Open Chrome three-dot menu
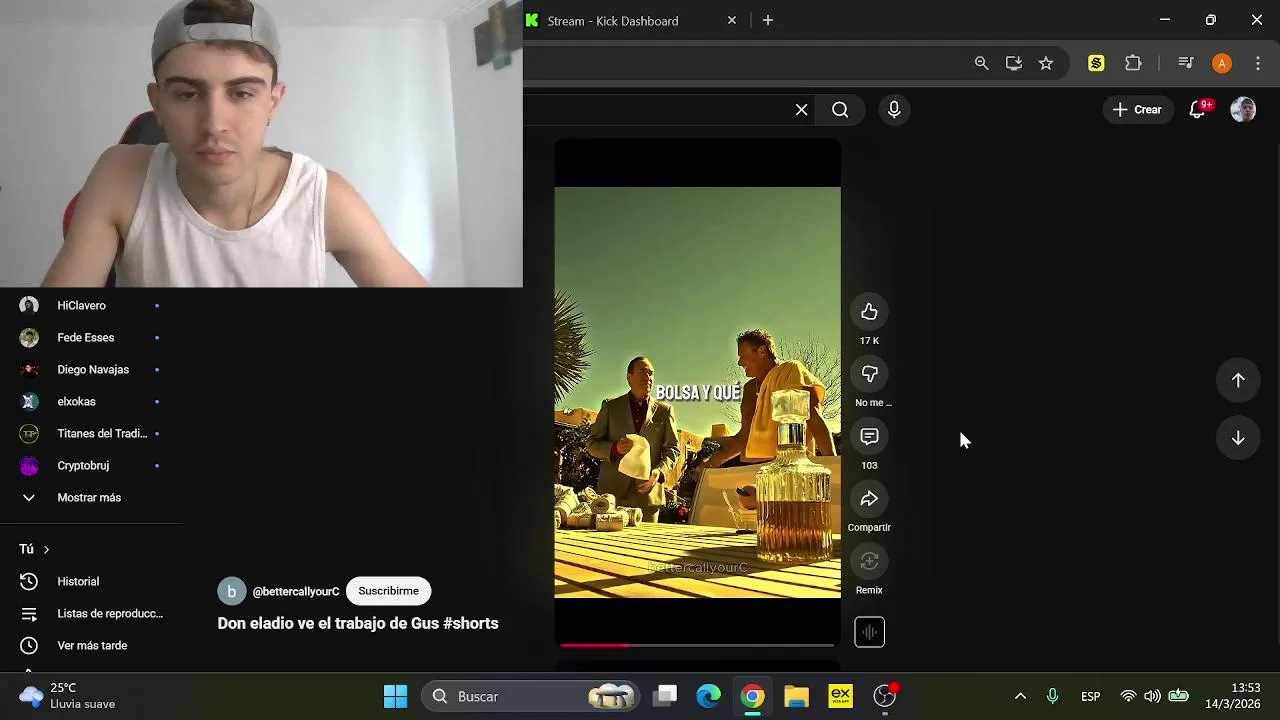Image resolution: width=1280 pixels, height=720 pixels. point(1257,63)
